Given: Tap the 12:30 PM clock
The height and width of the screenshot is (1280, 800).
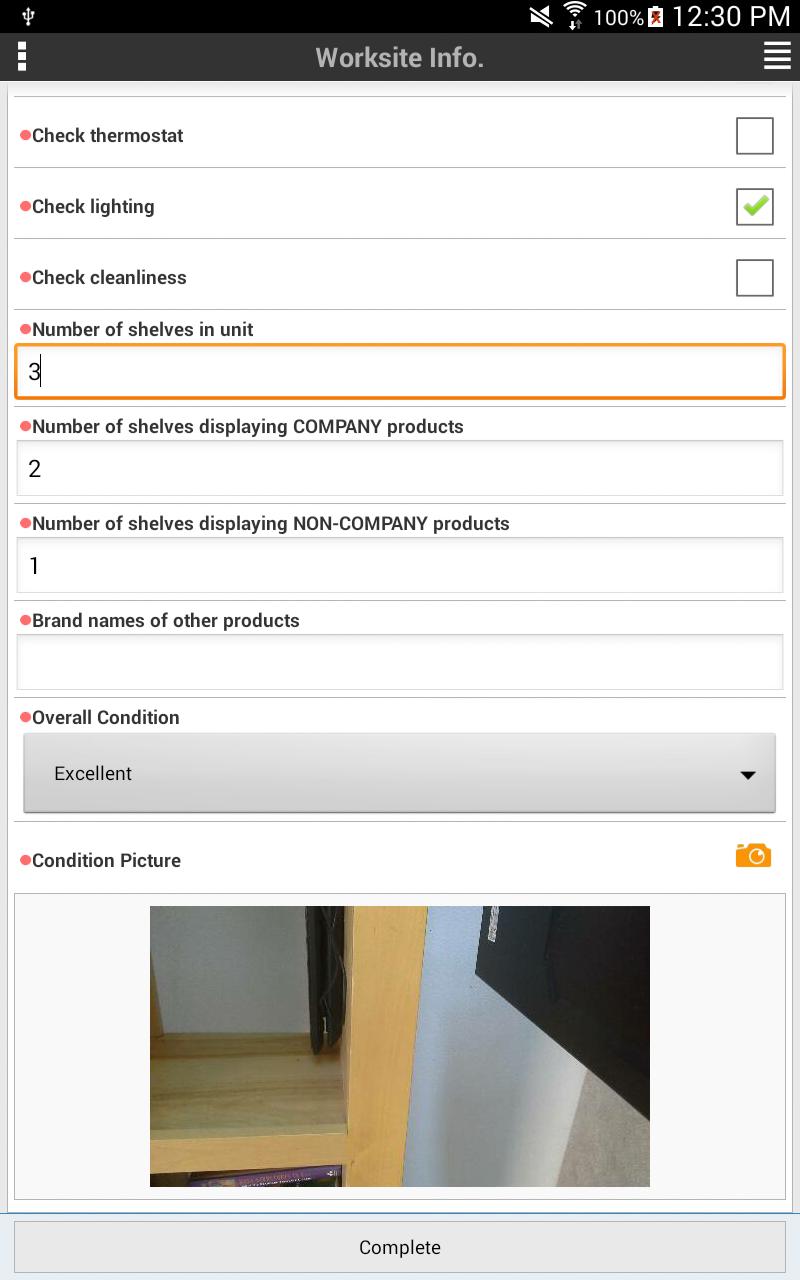Looking at the screenshot, I should 731,16.
